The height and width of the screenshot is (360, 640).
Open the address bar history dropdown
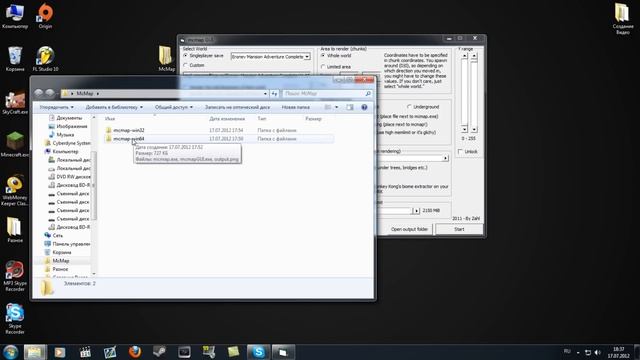coord(265,93)
